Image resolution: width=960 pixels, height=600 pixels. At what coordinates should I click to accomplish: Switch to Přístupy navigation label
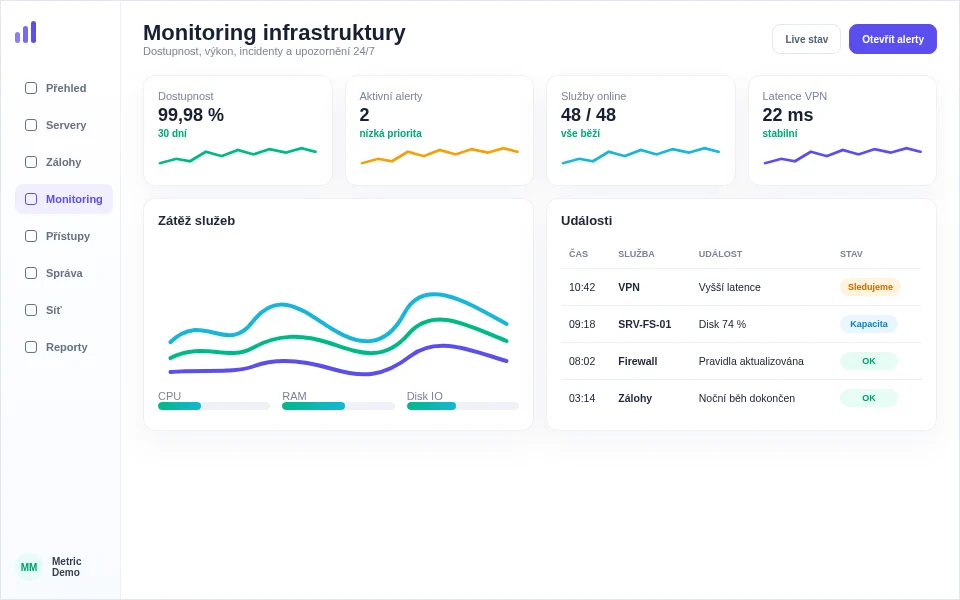click(x=68, y=236)
